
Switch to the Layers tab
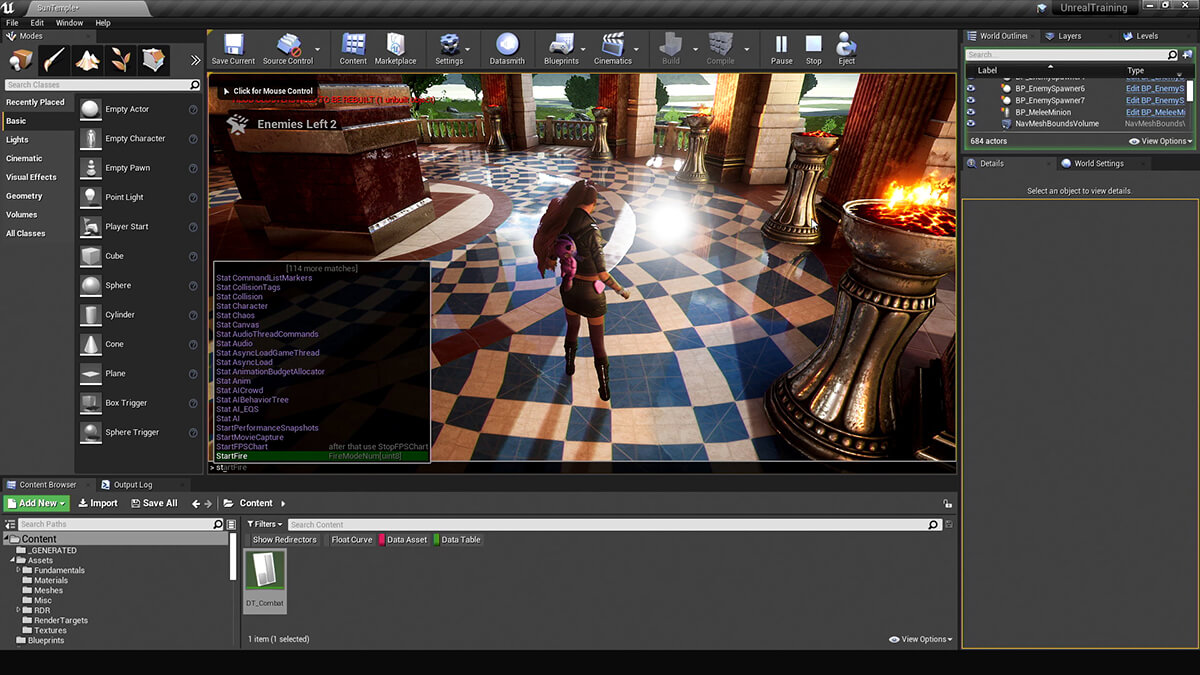(1068, 36)
